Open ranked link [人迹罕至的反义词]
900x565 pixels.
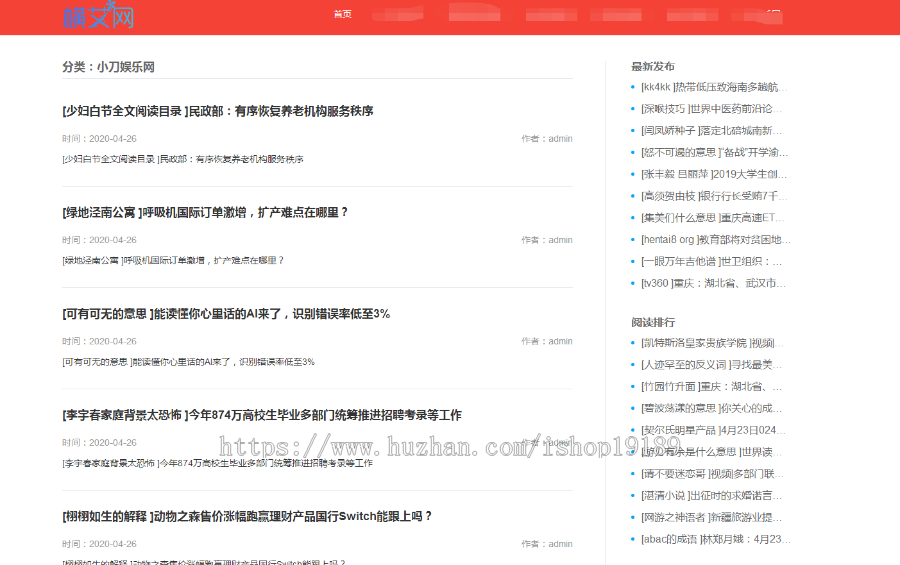(711, 365)
